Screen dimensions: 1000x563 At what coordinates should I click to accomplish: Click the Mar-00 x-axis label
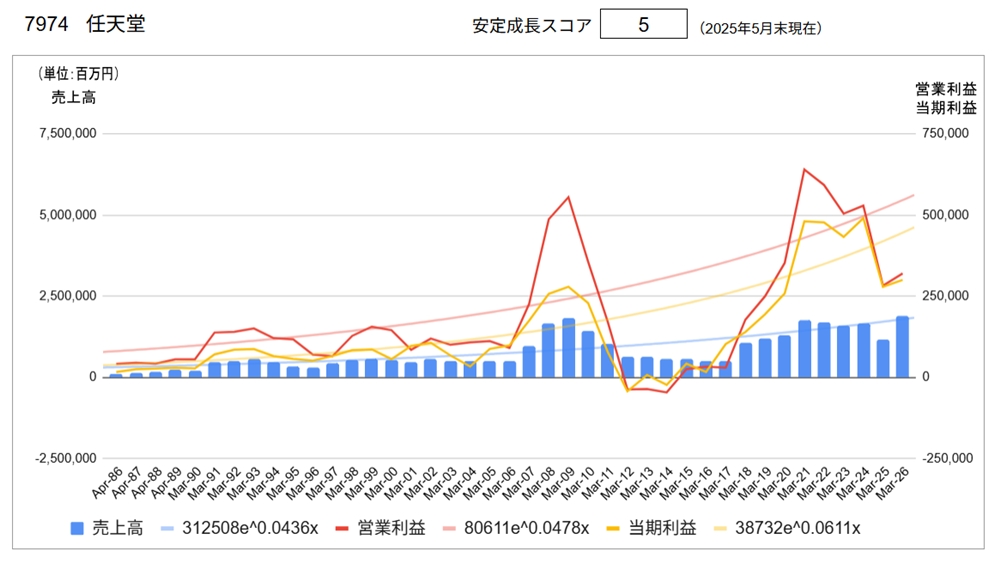(382, 483)
